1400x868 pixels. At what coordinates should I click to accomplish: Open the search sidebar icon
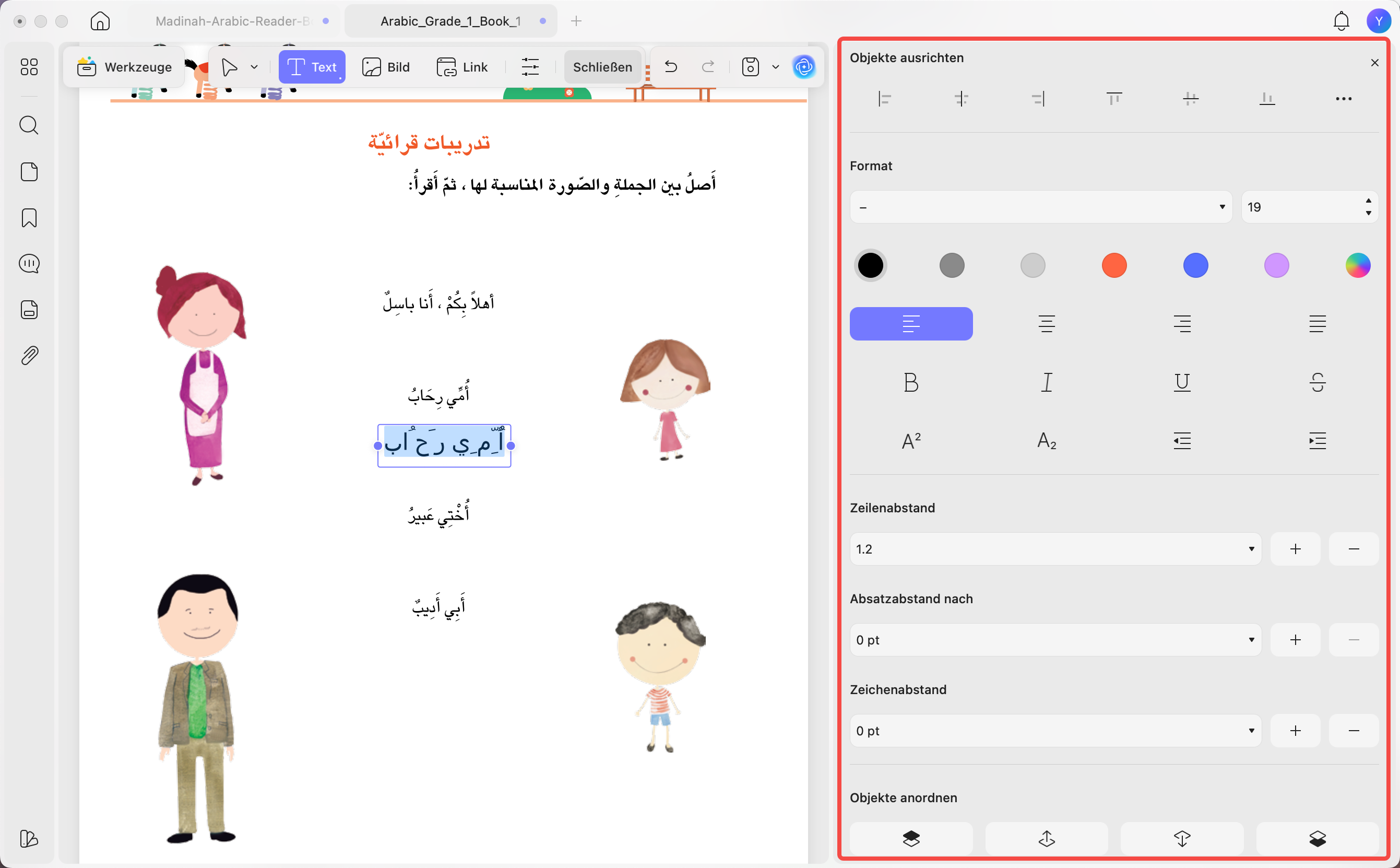pos(29,125)
